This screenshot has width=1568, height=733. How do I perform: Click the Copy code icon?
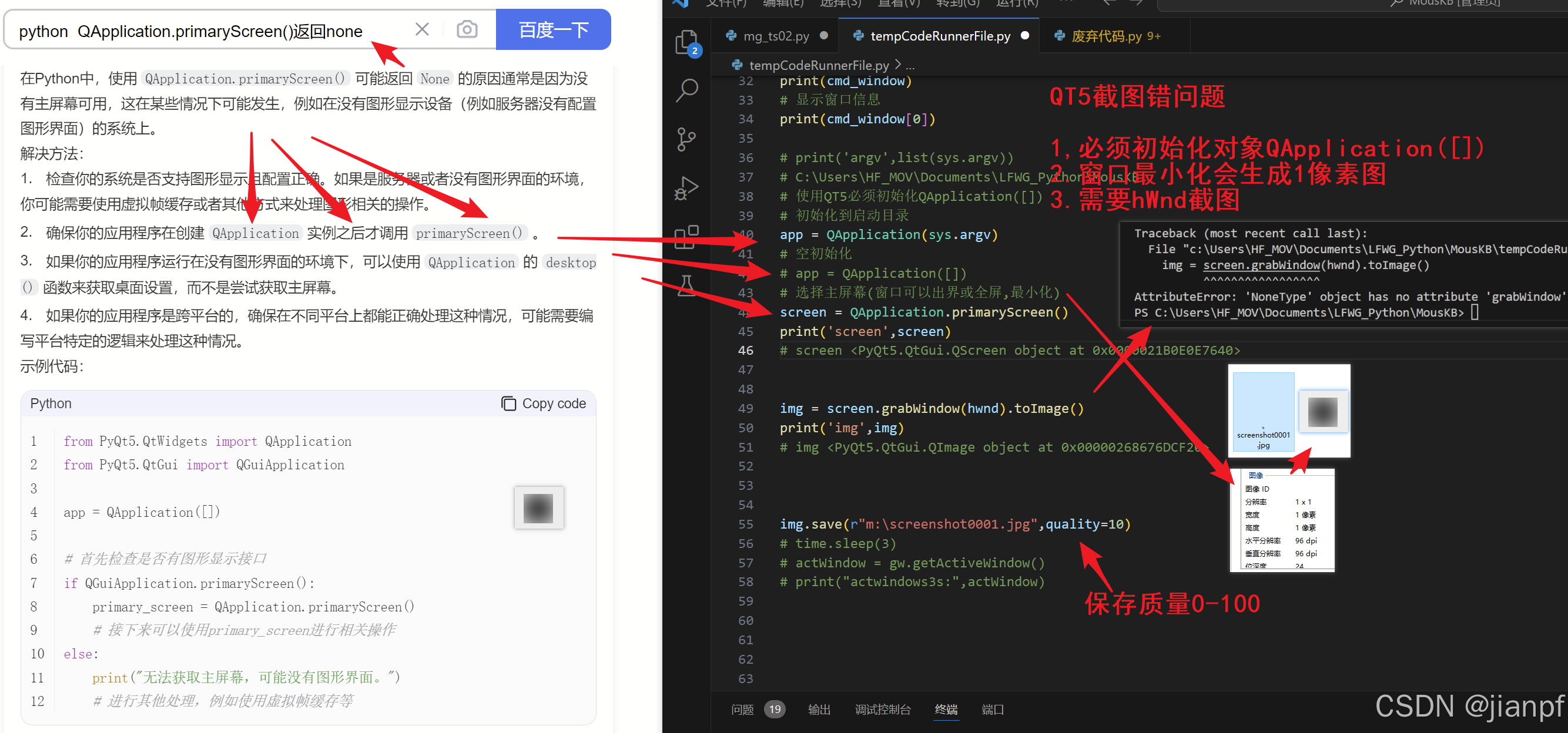point(508,404)
